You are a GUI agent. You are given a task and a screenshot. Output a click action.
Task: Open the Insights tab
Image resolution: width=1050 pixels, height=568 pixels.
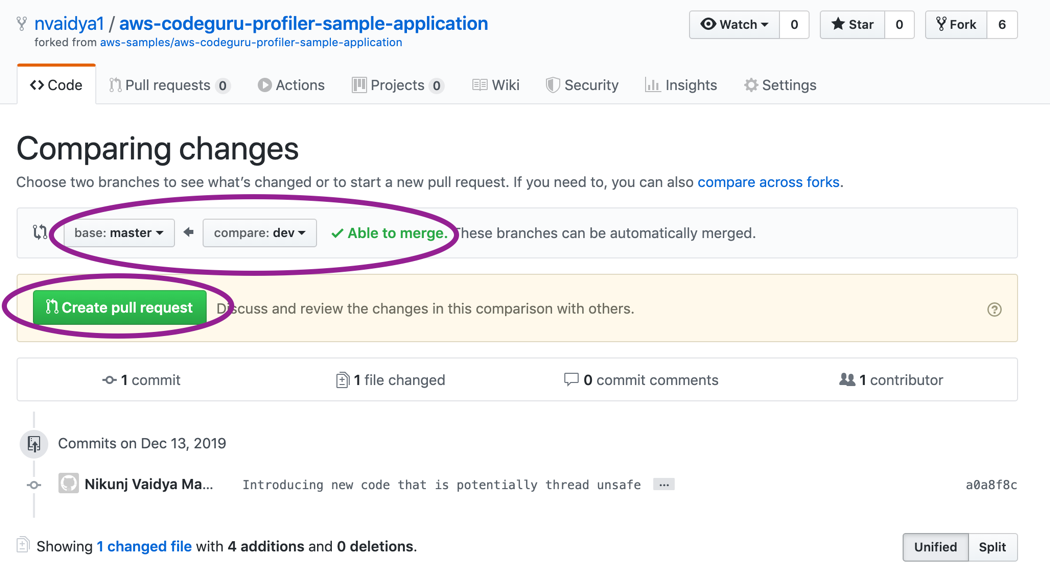pos(681,85)
